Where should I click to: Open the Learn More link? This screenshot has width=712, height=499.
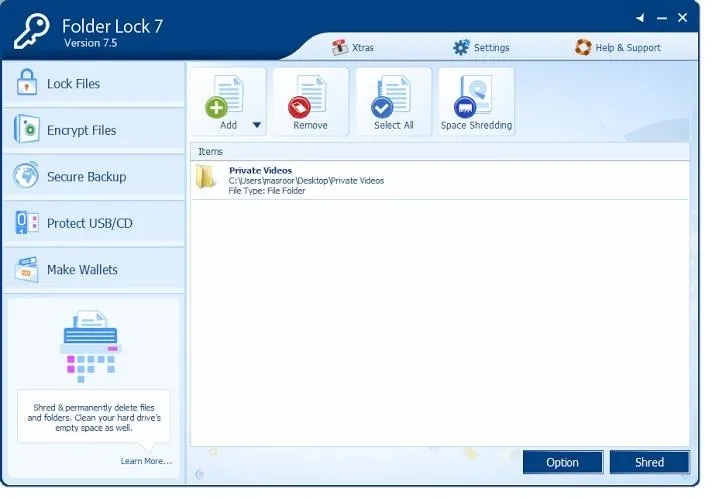[146, 461]
